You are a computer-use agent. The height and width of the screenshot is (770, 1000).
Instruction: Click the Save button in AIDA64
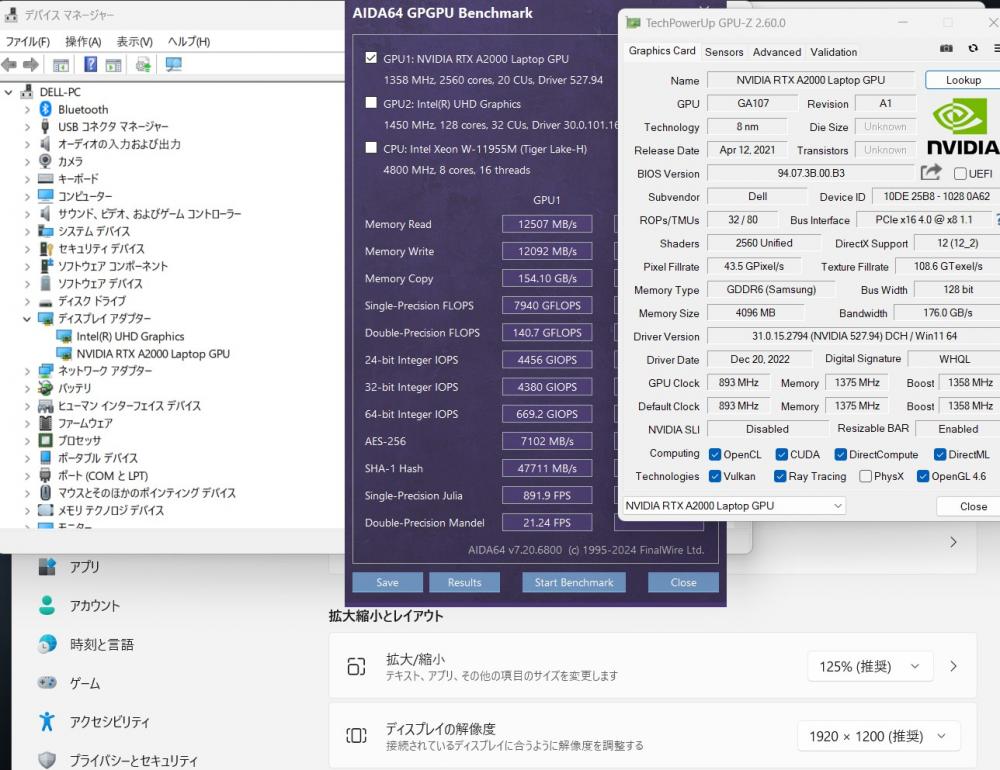click(387, 582)
